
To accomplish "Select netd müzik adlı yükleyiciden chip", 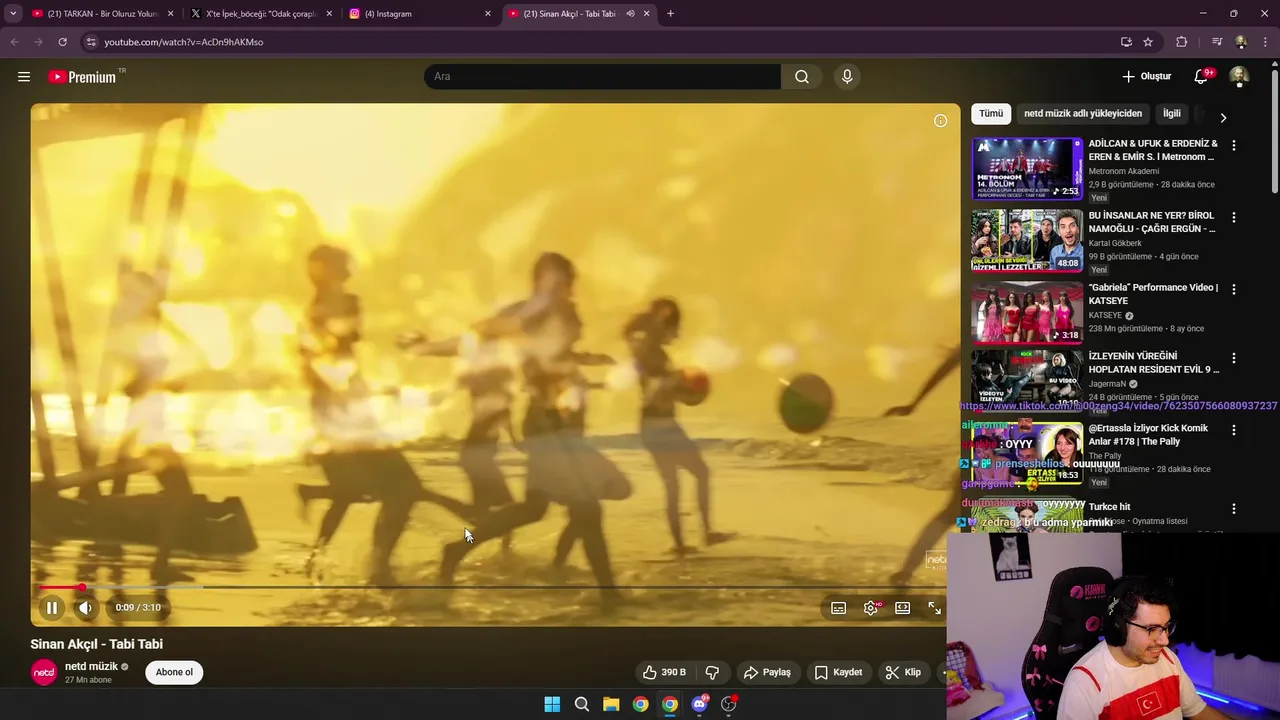I will [x=1083, y=114].
